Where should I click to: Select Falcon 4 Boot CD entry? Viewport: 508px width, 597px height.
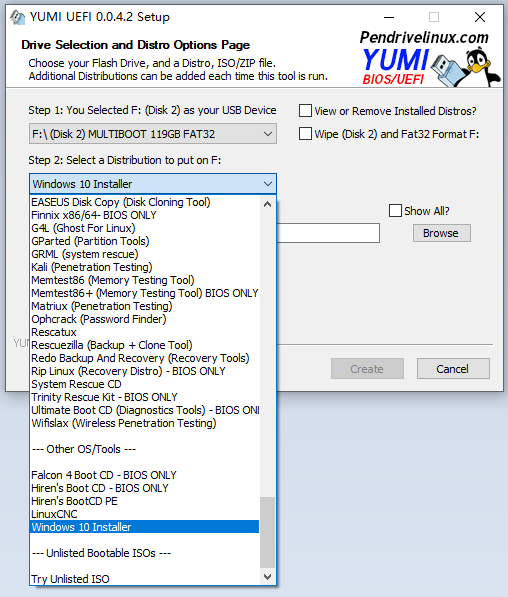[145, 475]
